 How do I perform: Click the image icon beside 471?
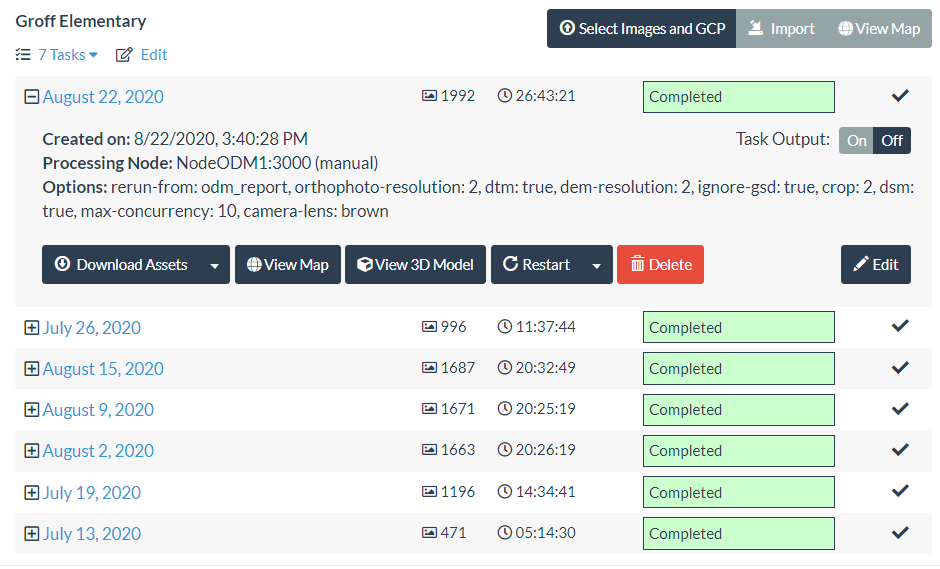point(429,533)
